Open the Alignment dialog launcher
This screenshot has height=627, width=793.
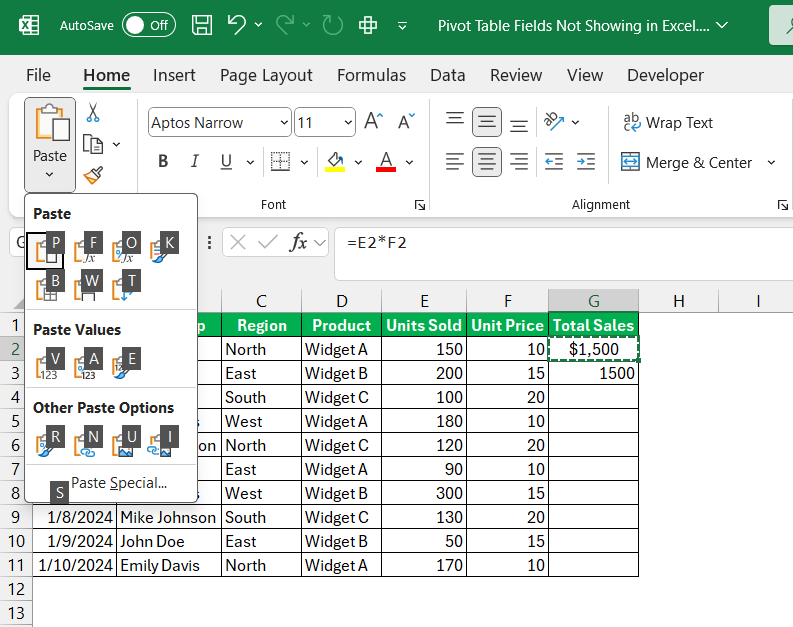click(x=782, y=205)
